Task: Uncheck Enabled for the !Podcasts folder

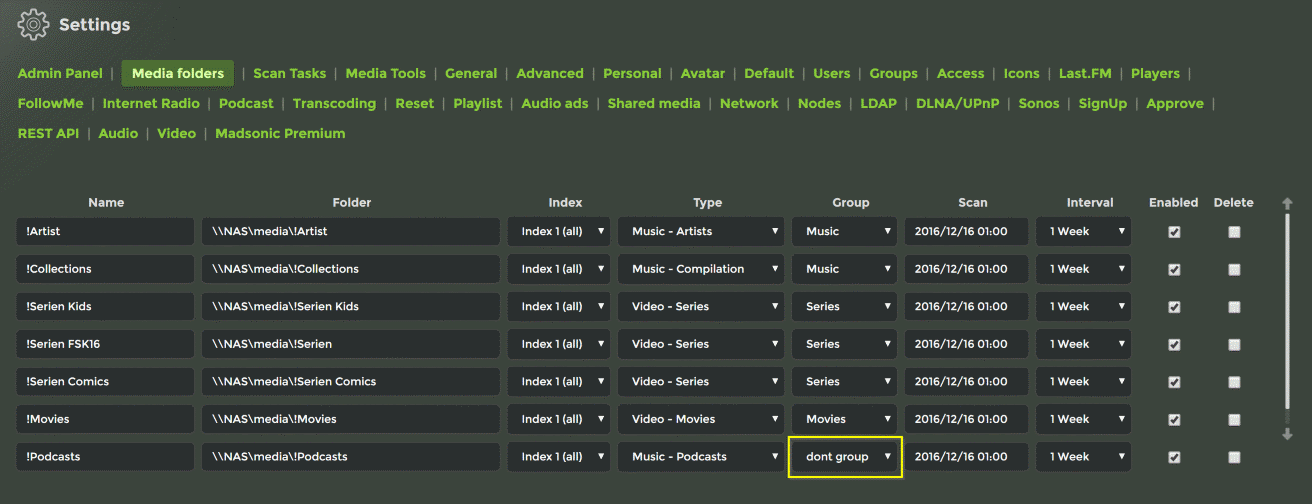Action: [1174, 457]
